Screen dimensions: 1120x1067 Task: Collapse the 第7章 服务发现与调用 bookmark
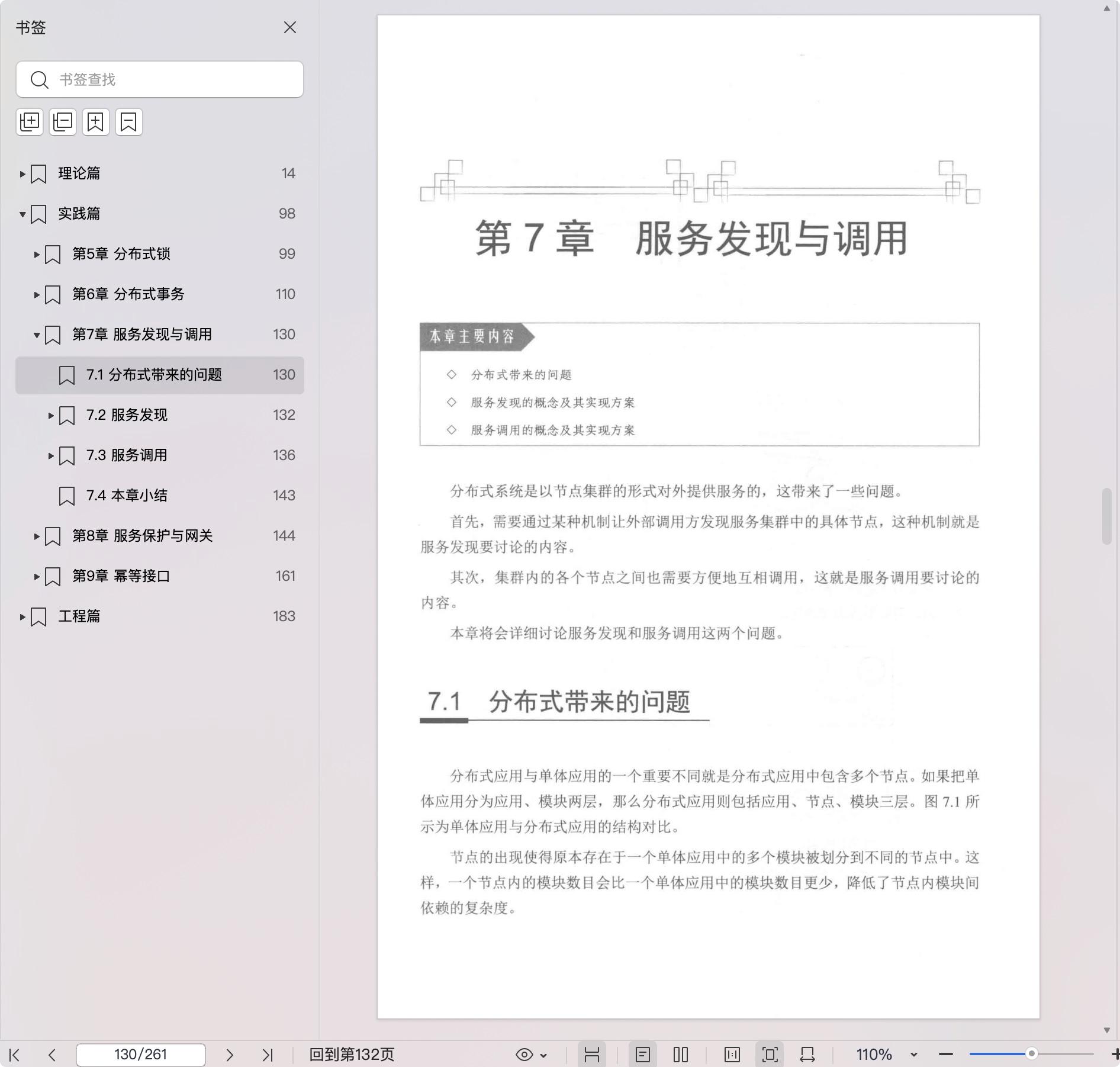37,335
